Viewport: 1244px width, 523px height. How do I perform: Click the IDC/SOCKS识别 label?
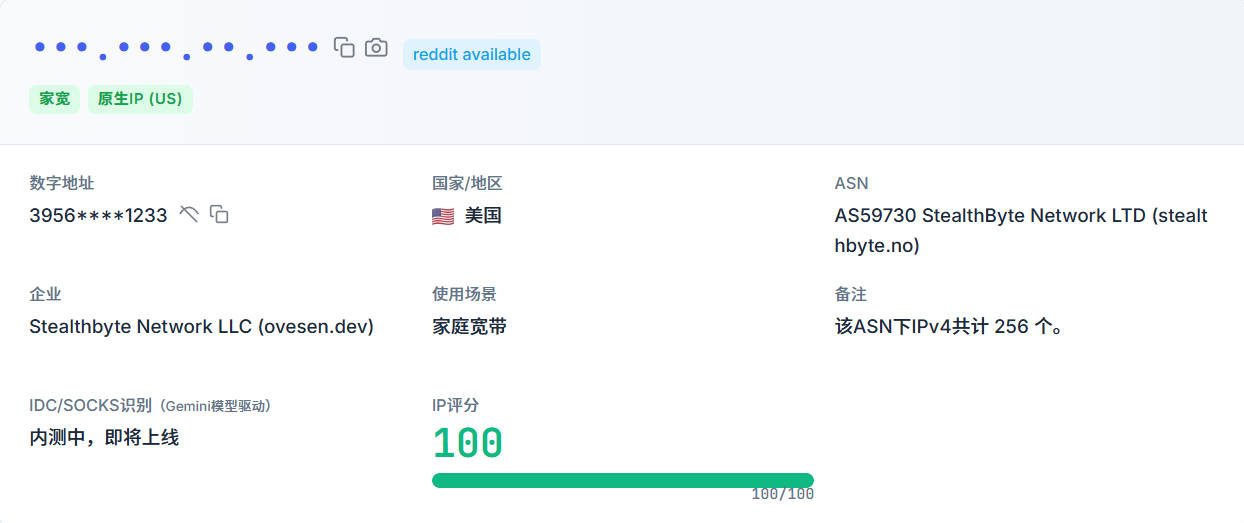point(90,406)
